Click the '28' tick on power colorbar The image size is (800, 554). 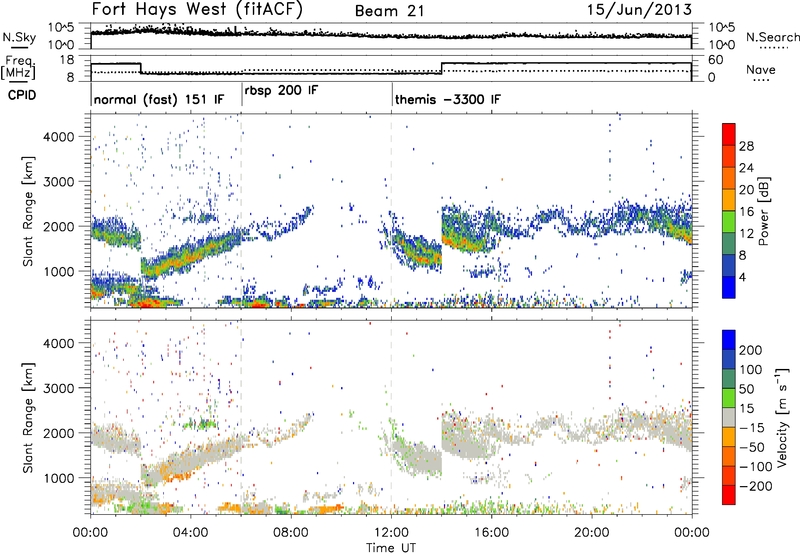pyautogui.click(x=746, y=146)
